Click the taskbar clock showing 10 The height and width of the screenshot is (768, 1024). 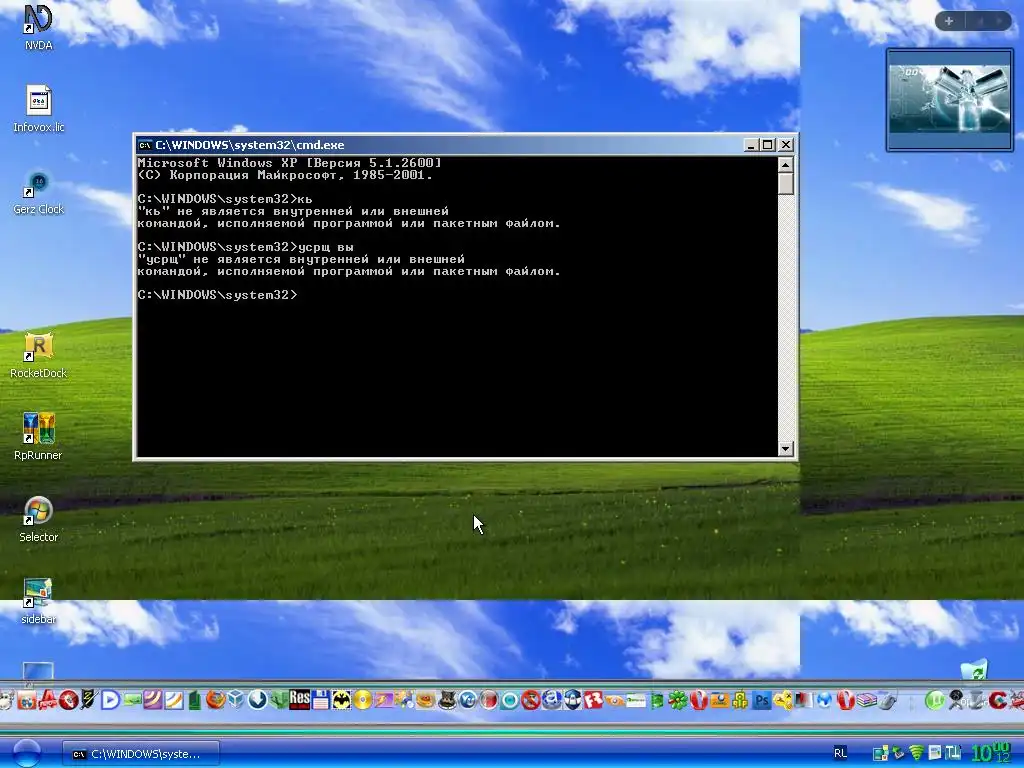[991, 753]
